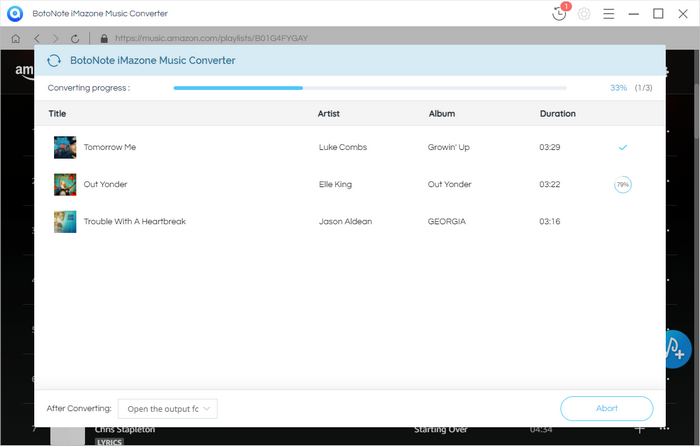The height and width of the screenshot is (446, 700).
Task: Click Trouble With A Heartbreak cover thumbnail
Action: pos(65,221)
